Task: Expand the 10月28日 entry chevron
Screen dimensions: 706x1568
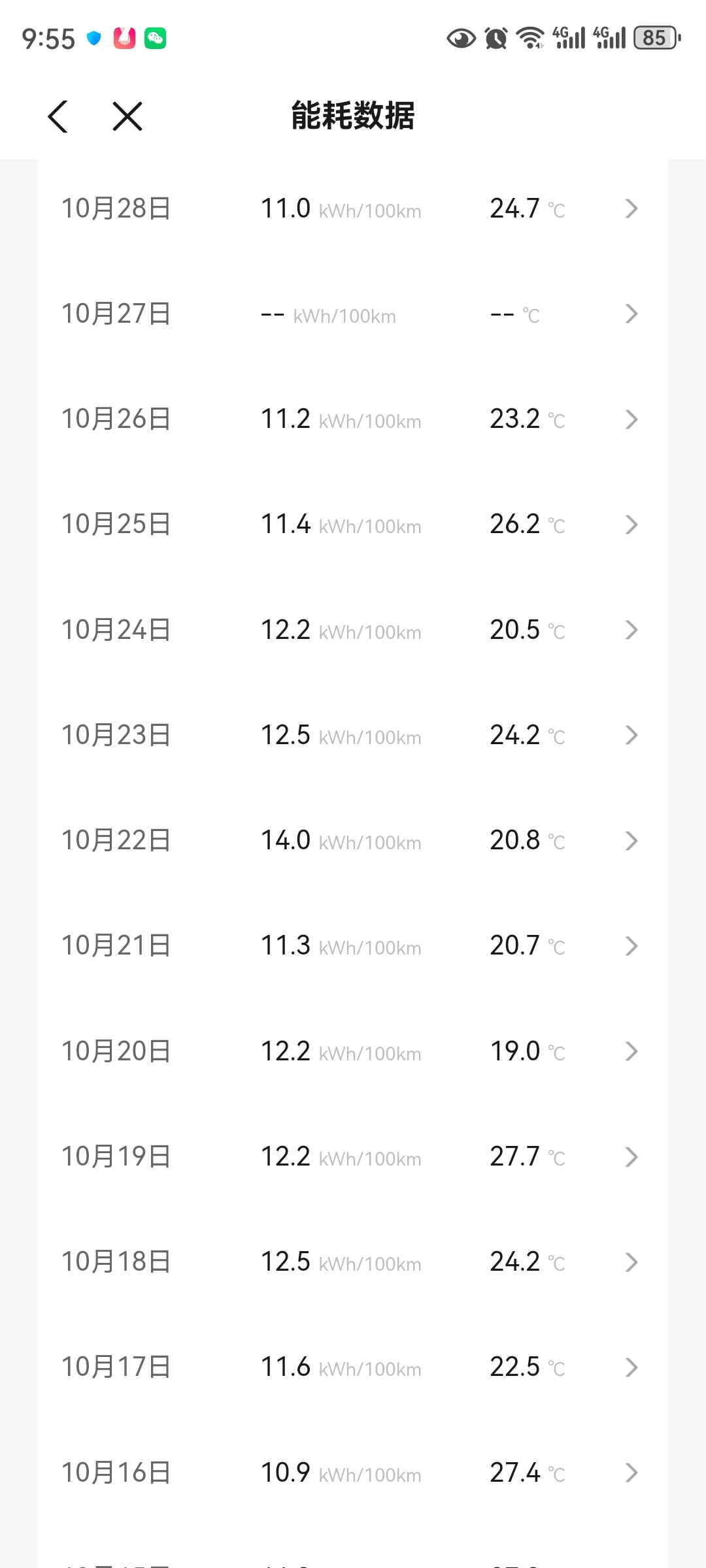Action: coord(631,208)
